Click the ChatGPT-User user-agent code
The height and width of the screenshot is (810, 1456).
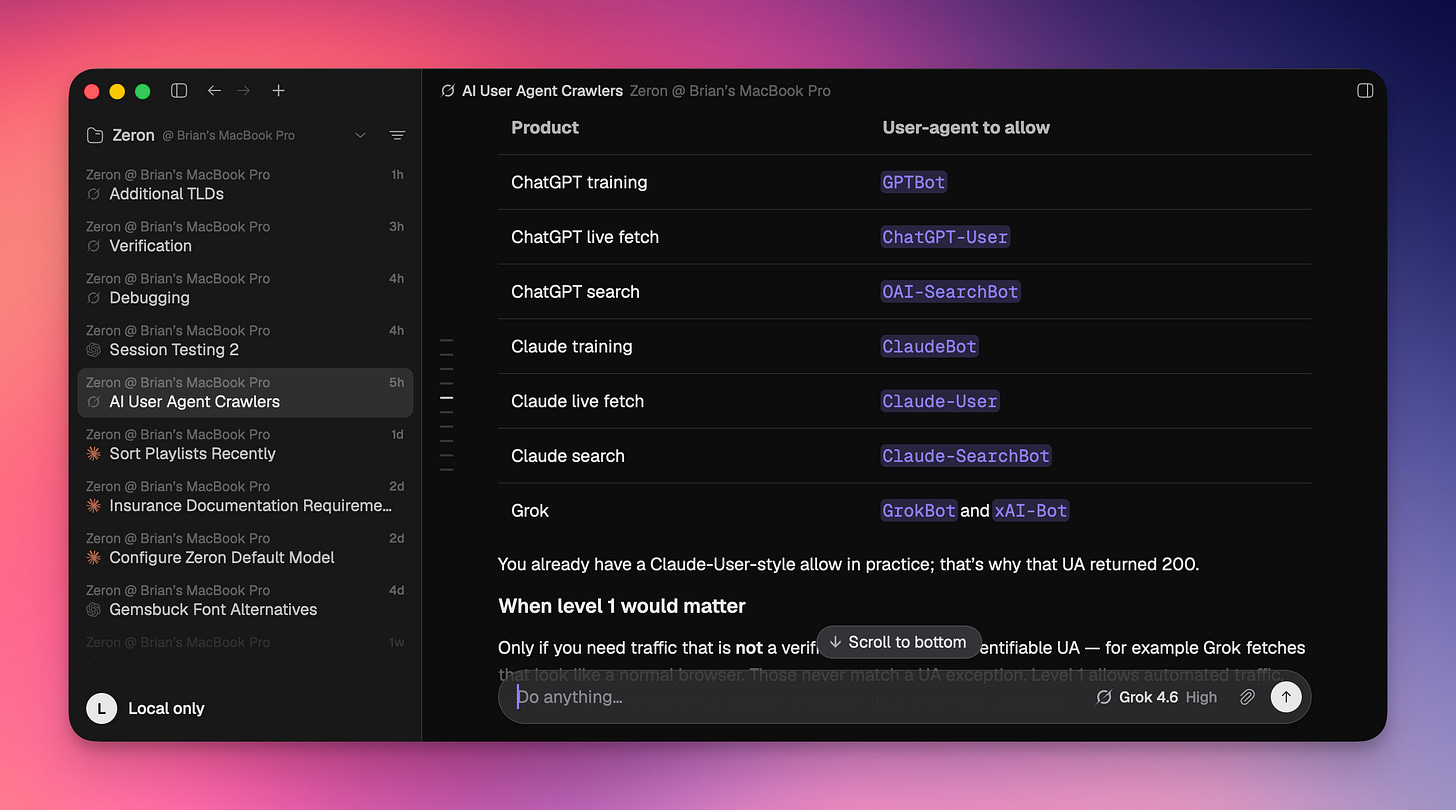click(946, 237)
